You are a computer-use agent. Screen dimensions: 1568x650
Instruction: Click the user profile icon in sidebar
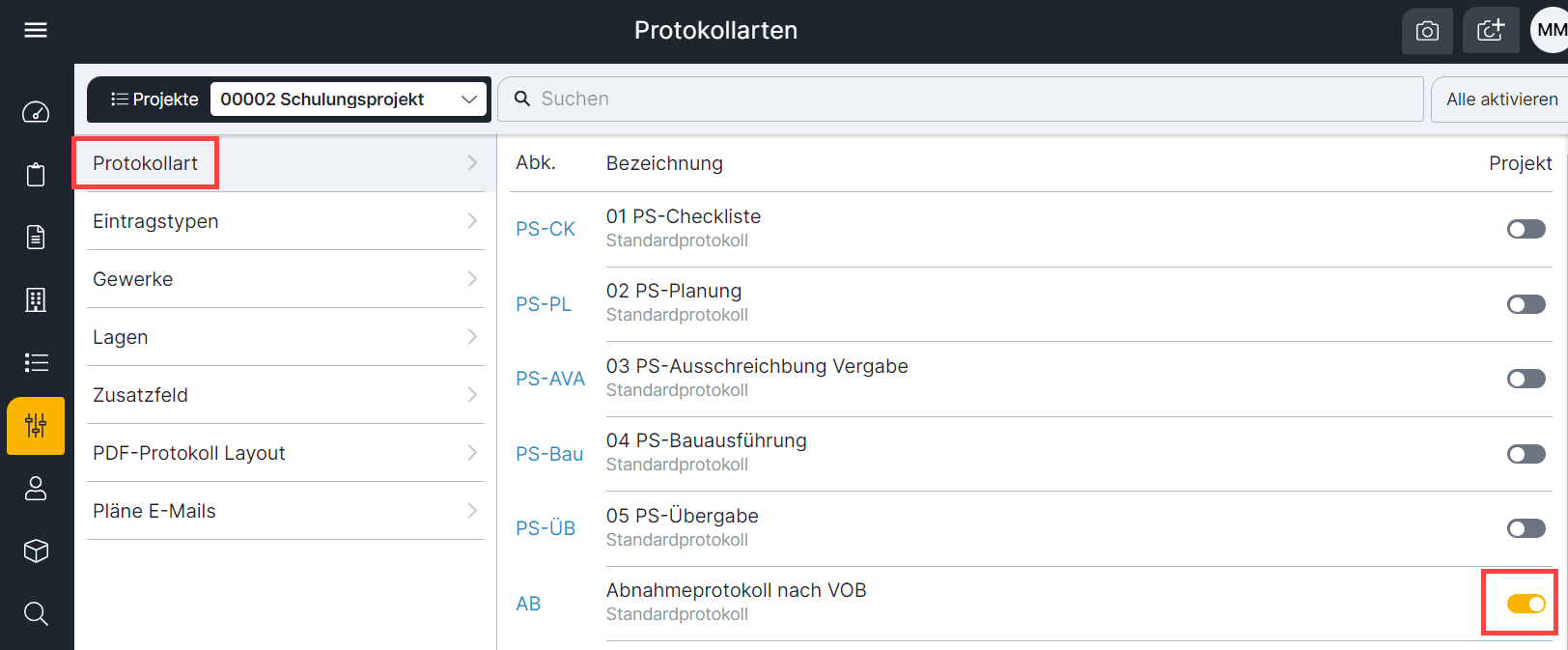point(36,489)
